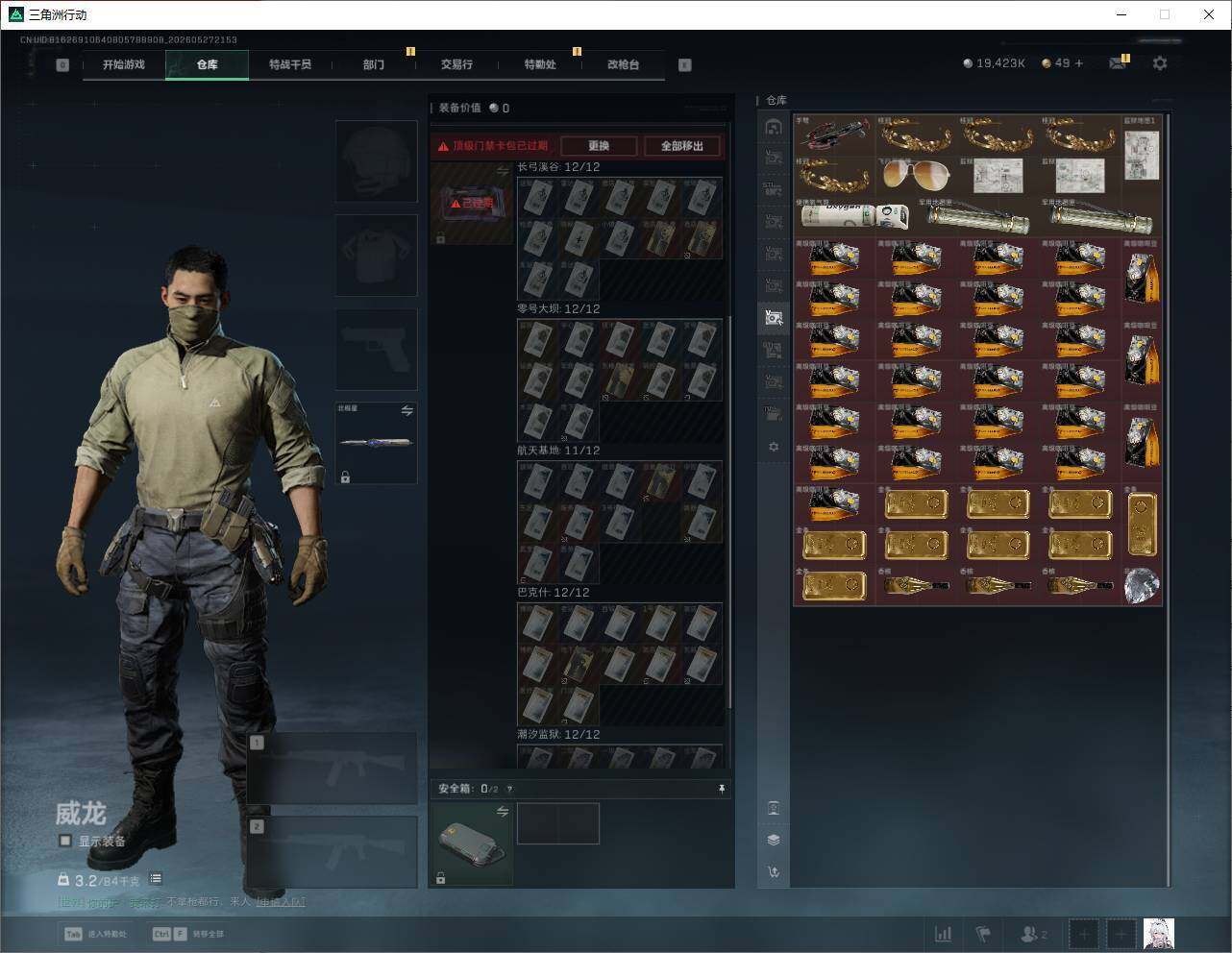Click the 19,423K currency balance
Screen dimensions: 1232x953
[x=994, y=63]
